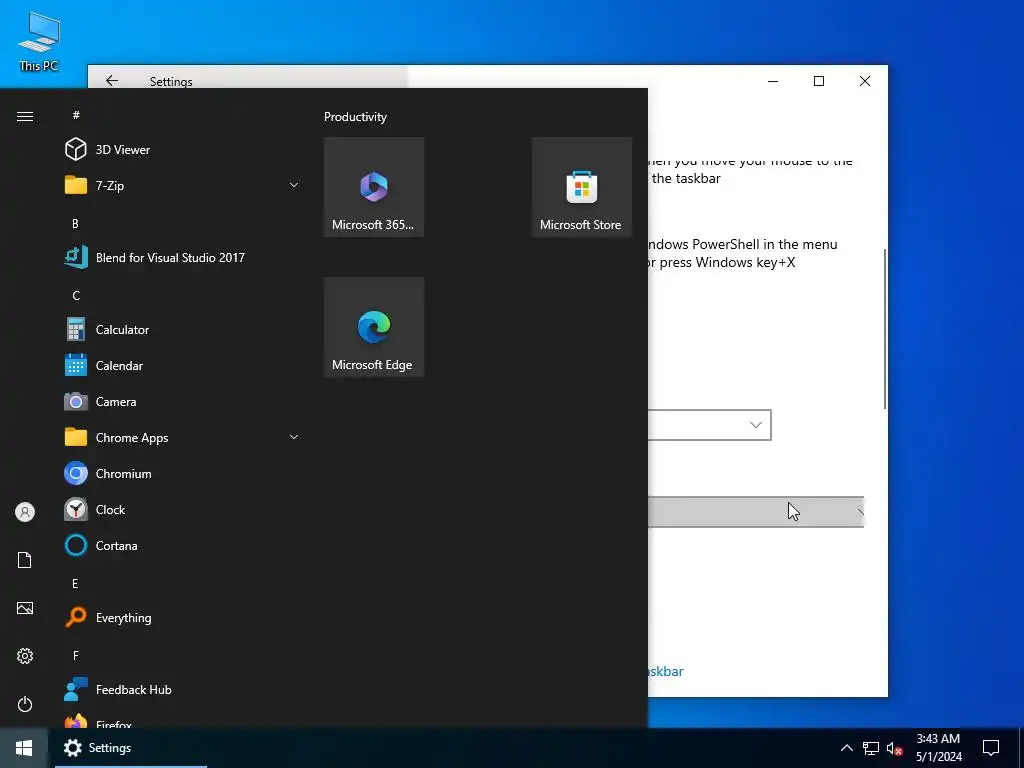Click the Settings window scrollbar
The width and height of the screenshot is (1024, 768).
pyautogui.click(x=885, y=328)
